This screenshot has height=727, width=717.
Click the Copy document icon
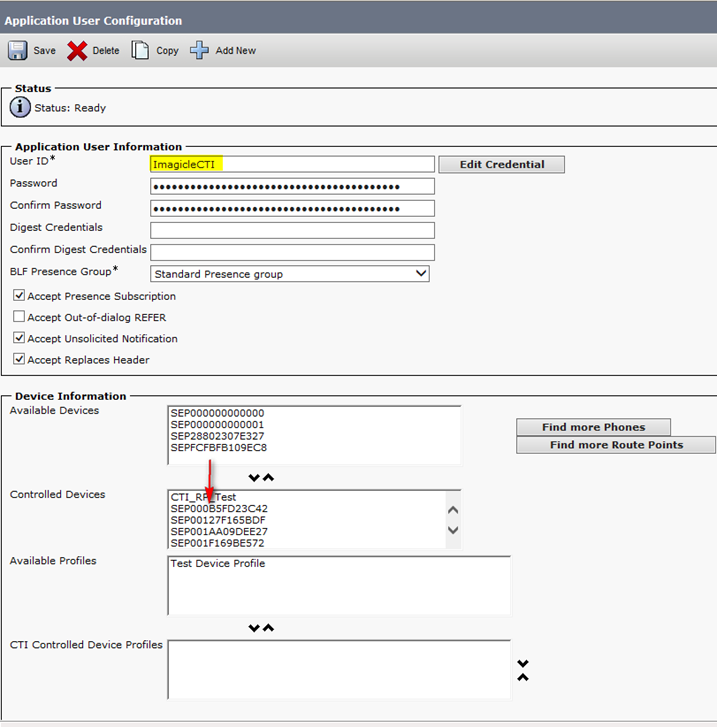(141, 51)
